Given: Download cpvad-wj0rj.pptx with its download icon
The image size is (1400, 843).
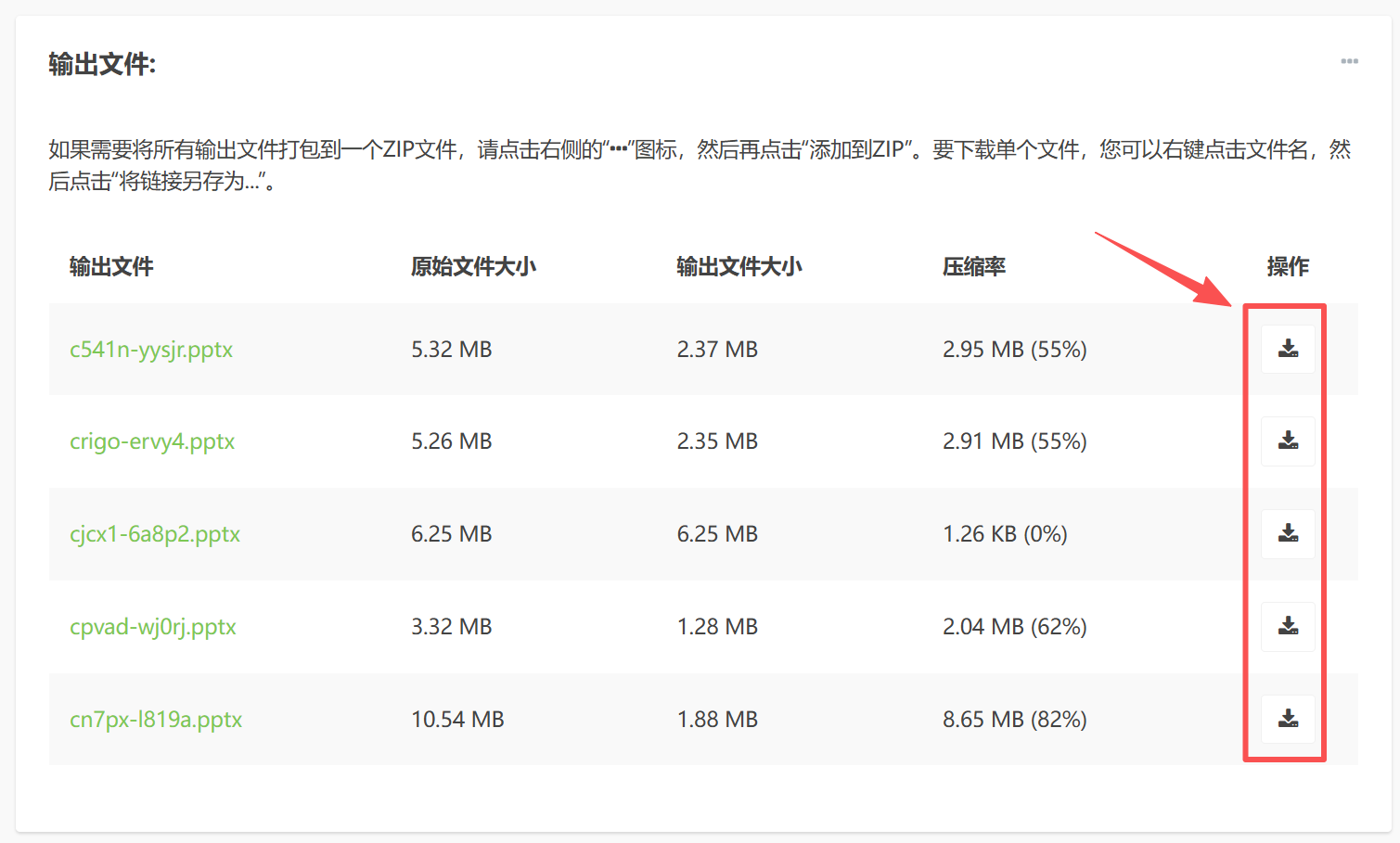Looking at the screenshot, I should [x=1288, y=626].
